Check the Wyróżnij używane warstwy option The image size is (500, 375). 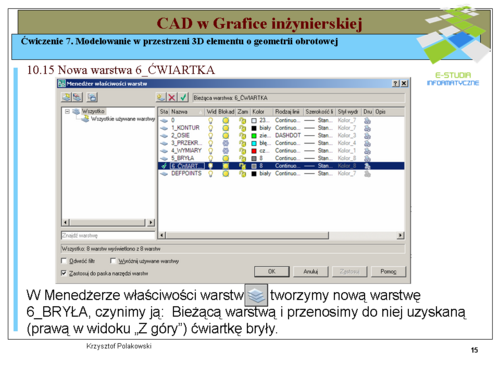[113, 261]
